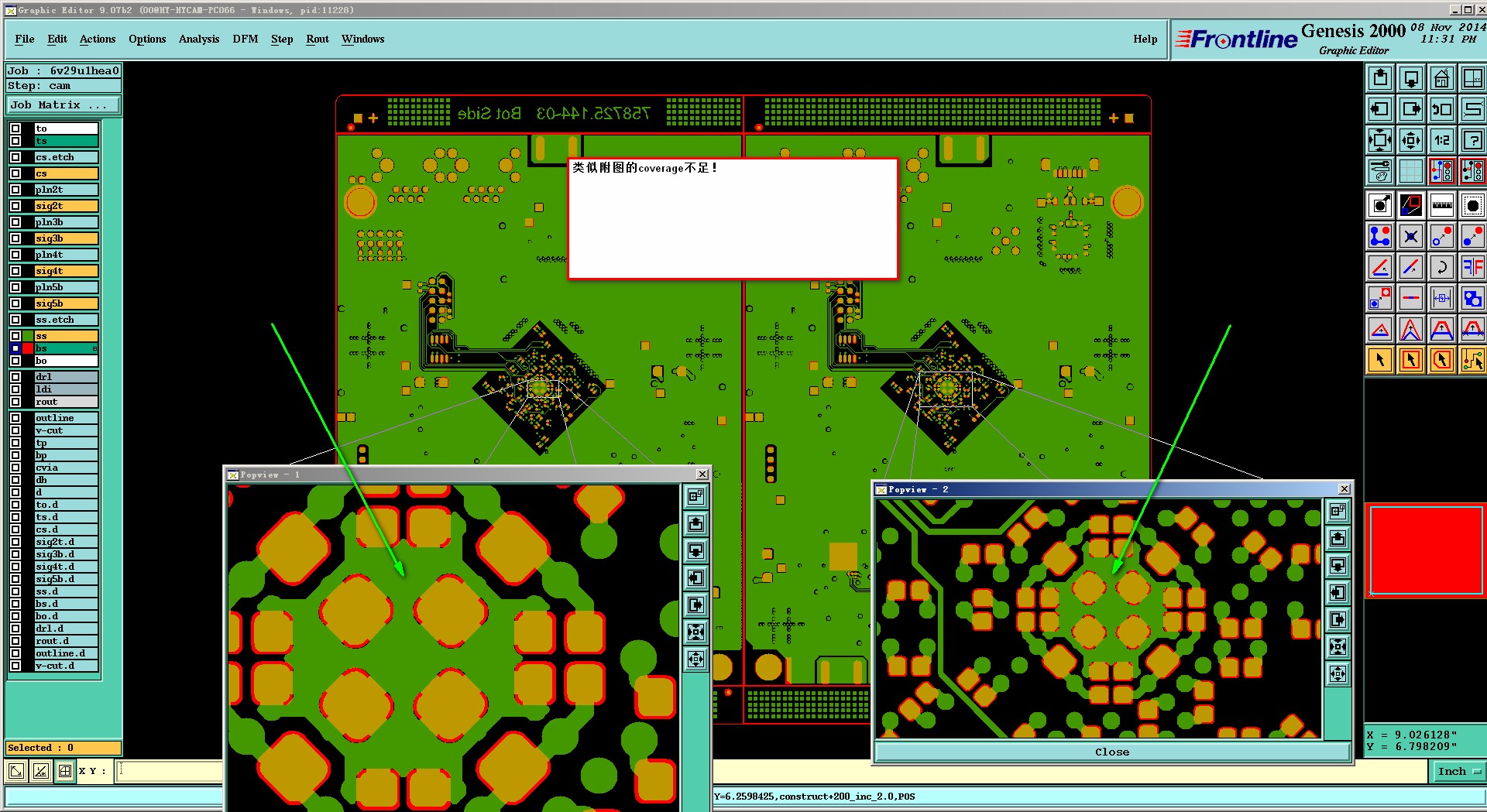Image resolution: width=1487 pixels, height=812 pixels.
Task: Click Popview 2 zoom in icon
Action: tap(1338, 646)
